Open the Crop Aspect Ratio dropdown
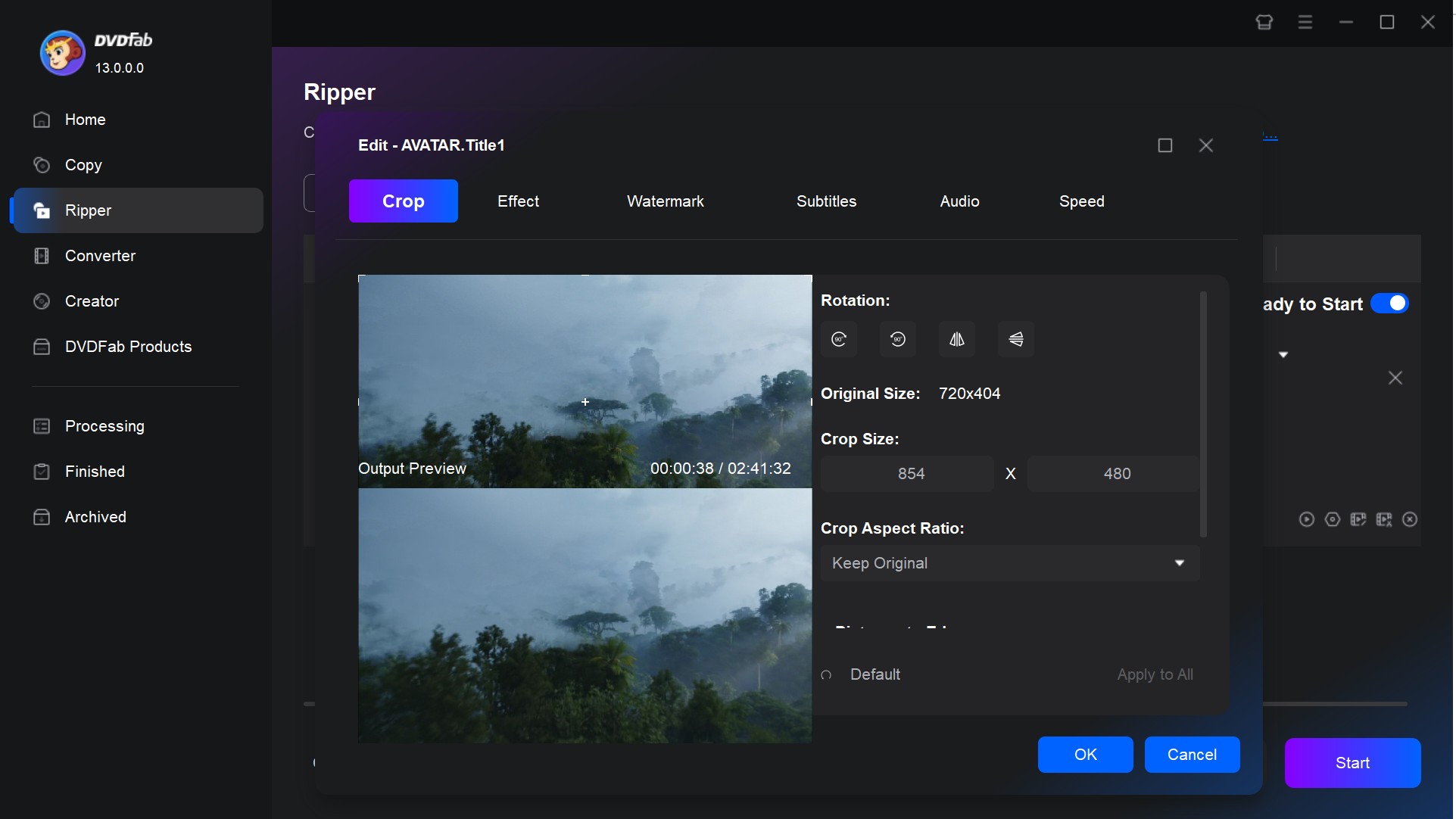This screenshot has width=1456, height=819. [x=1009, y=563]
